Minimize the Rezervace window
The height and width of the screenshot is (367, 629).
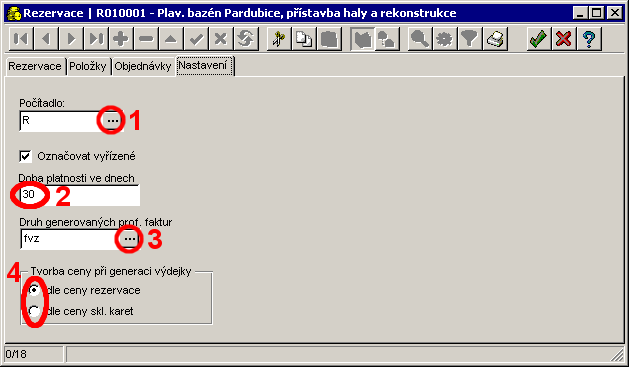pos(580,13)
